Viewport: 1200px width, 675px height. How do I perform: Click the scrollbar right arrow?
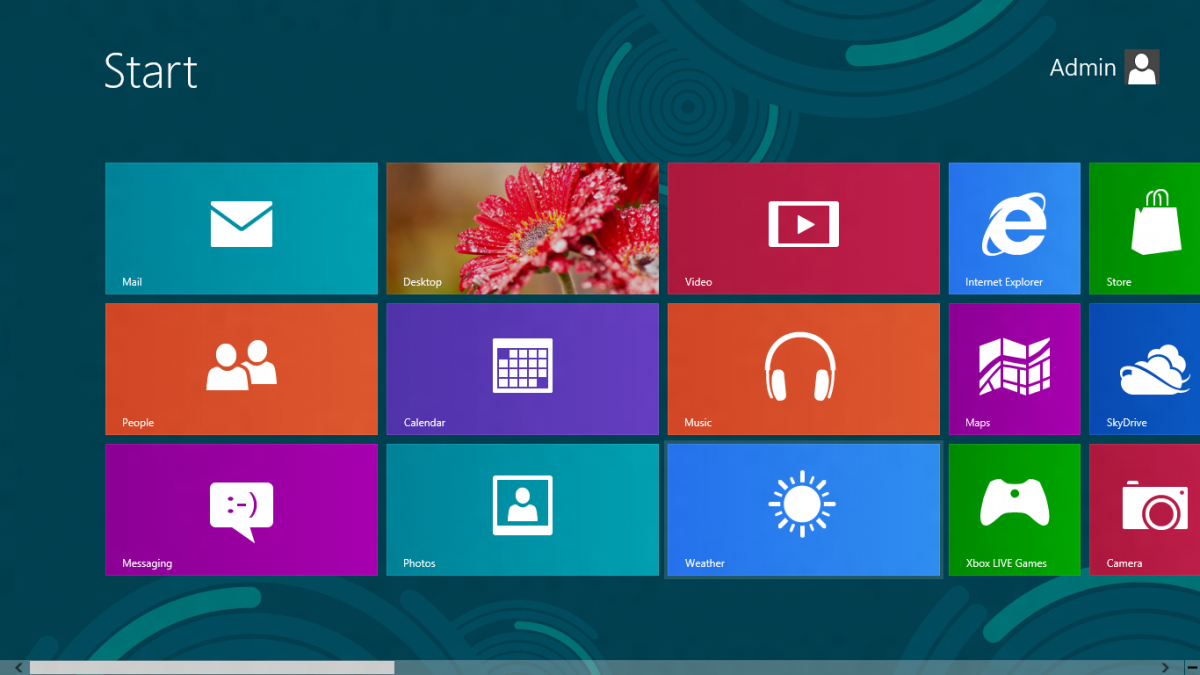click(x=1165, y=667)
